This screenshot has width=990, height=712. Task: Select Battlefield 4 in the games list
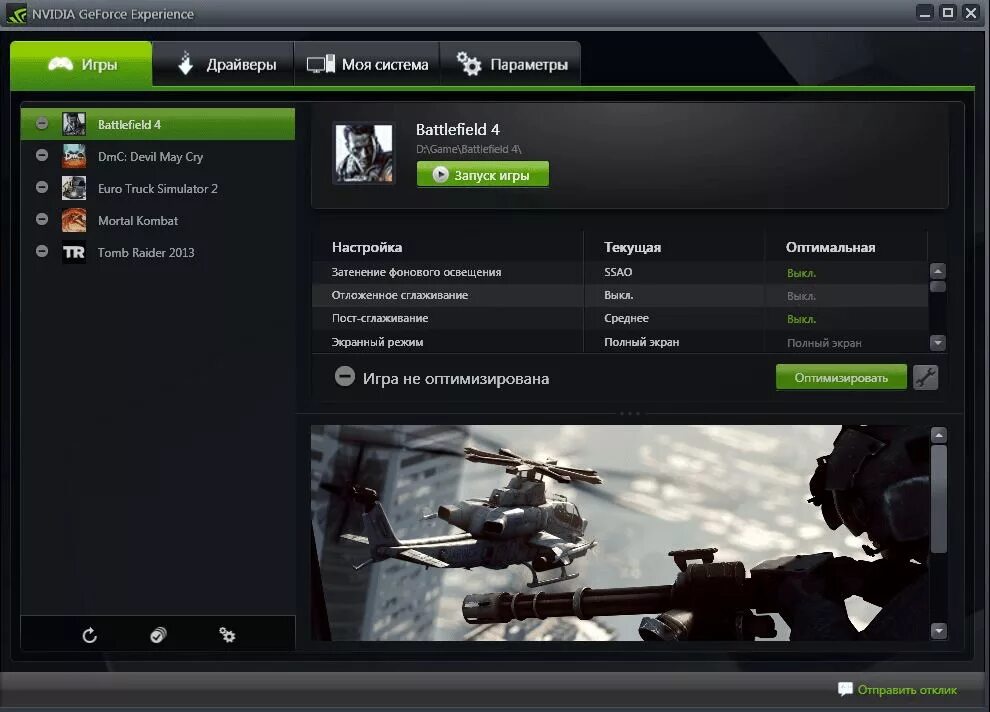coord(158,124)
